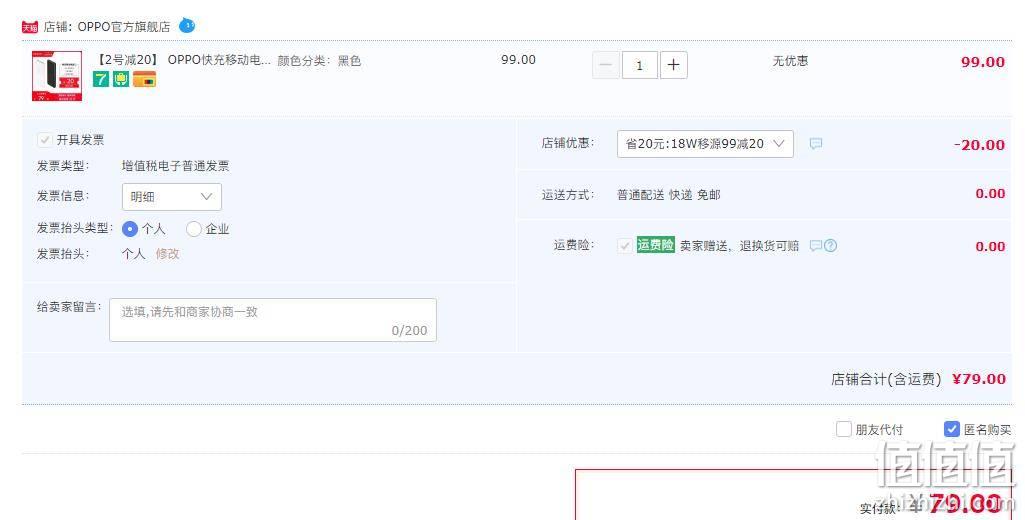Click the comment icon beside 退换货可赔
Viewport: 1025px width, 520px height.
(815, 246)
